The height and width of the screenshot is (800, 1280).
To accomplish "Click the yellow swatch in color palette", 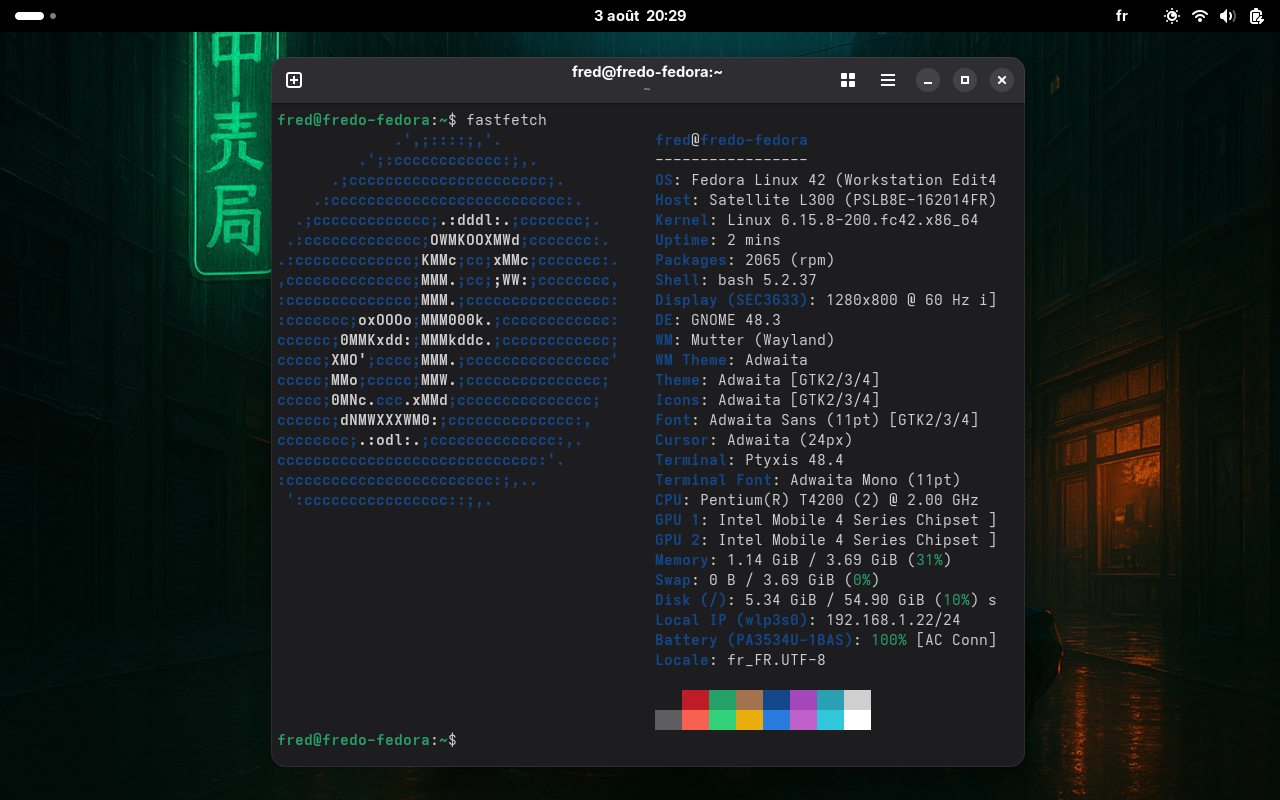I will (749, 720).
